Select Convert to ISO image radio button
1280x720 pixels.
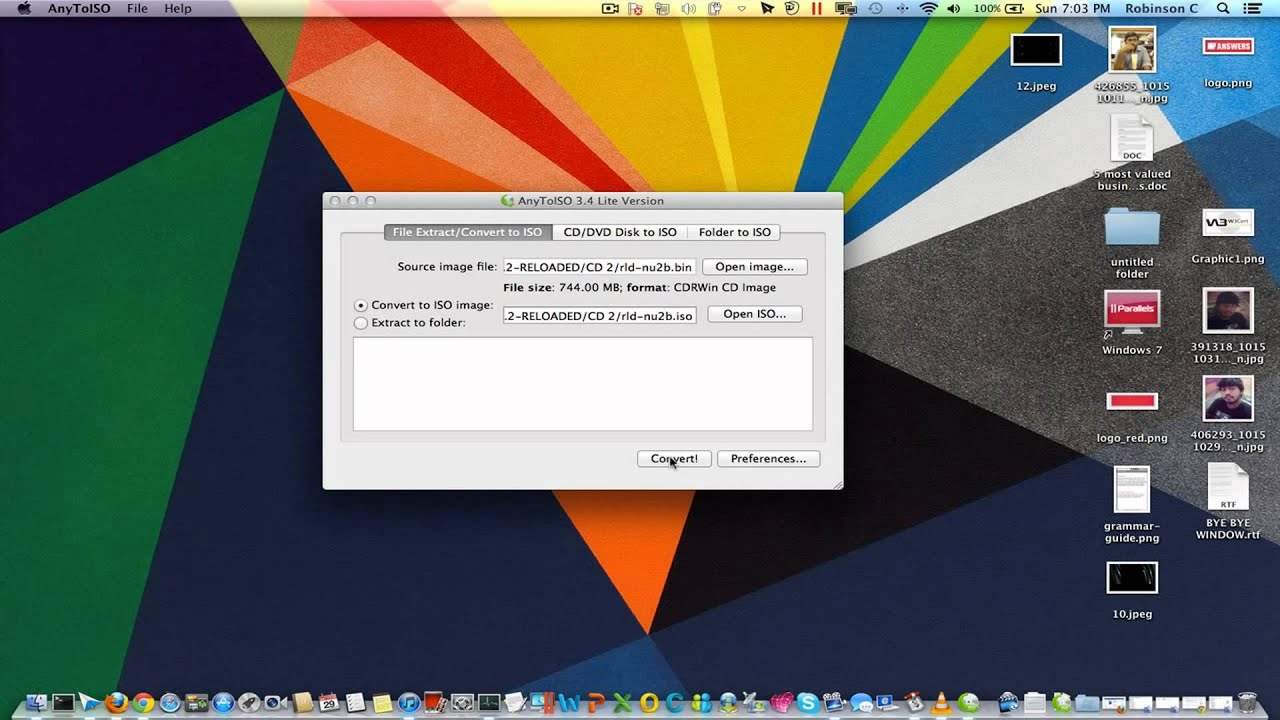point(361,305)
